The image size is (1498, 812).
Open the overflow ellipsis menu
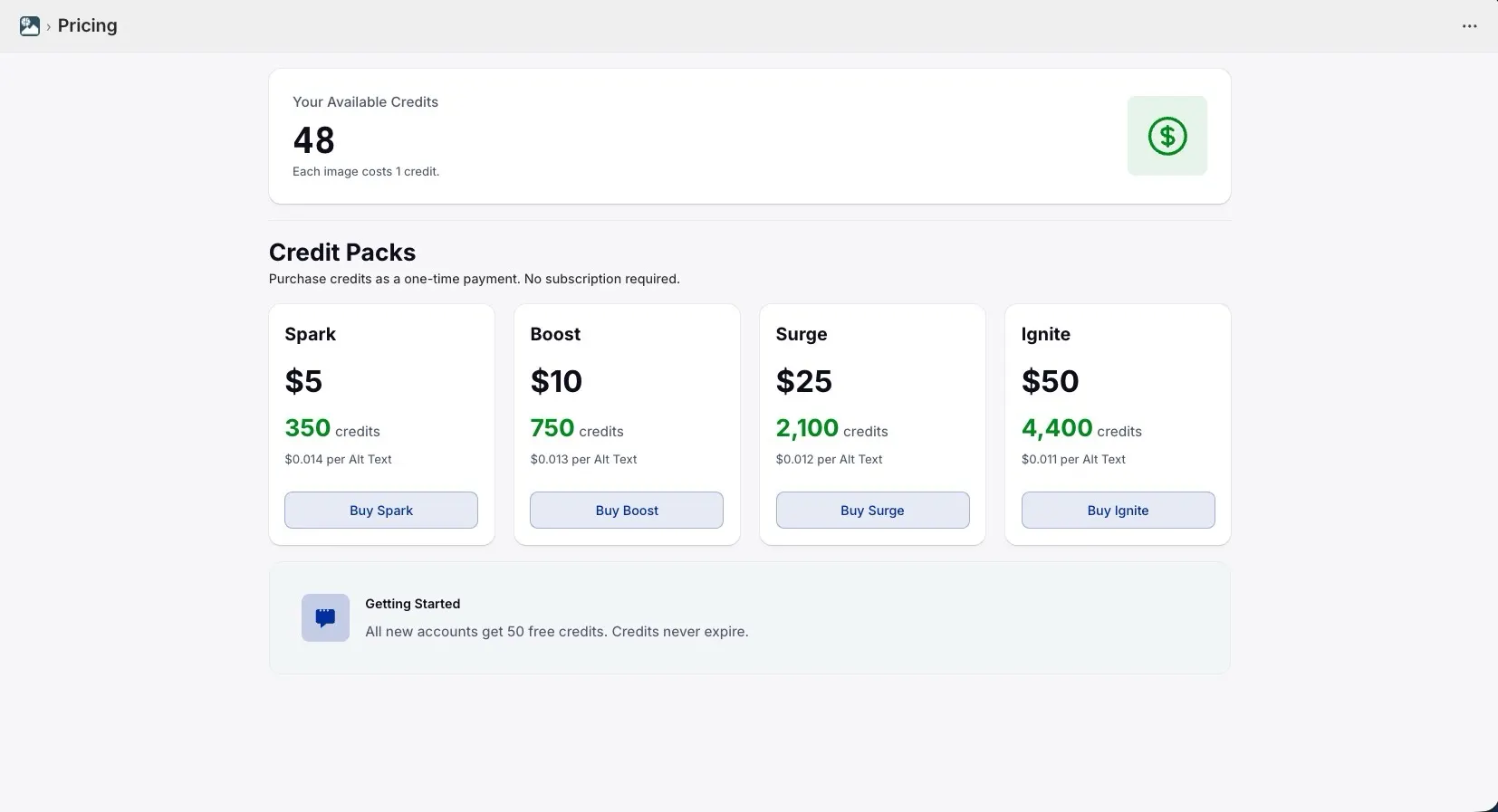pos(1468,25)
